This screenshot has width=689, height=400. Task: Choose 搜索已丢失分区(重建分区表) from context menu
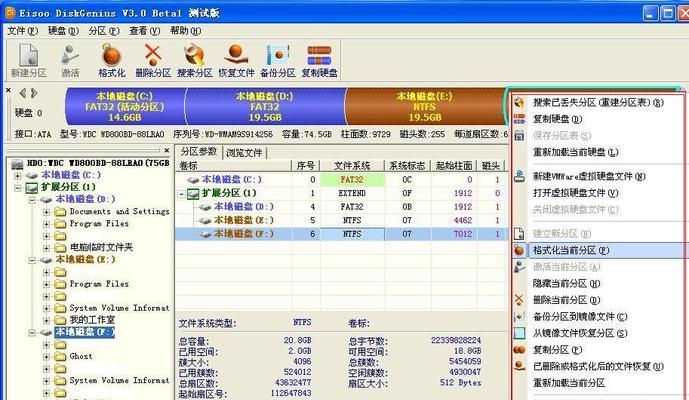point(598,102)
